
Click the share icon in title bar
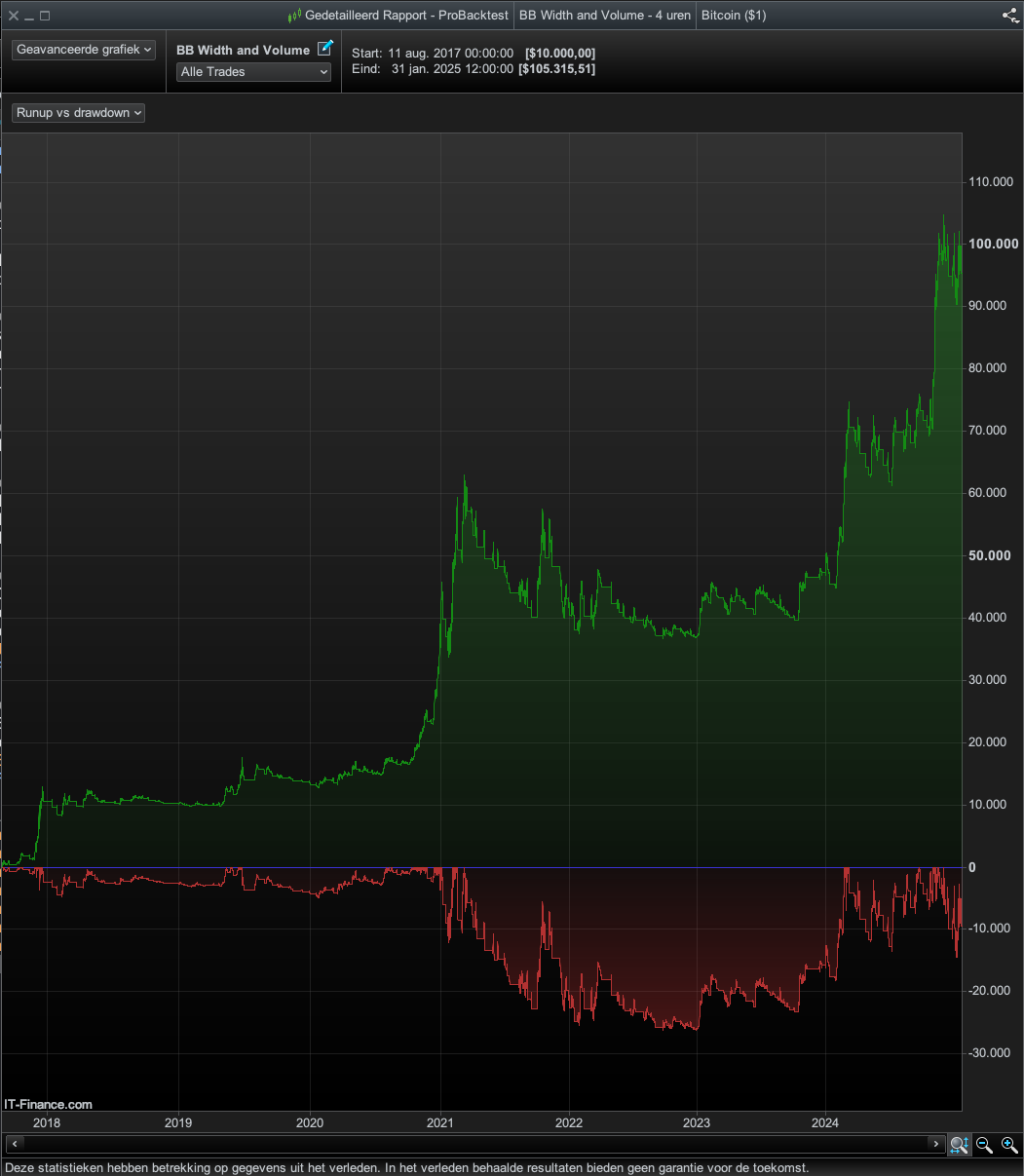(1010, 16)
